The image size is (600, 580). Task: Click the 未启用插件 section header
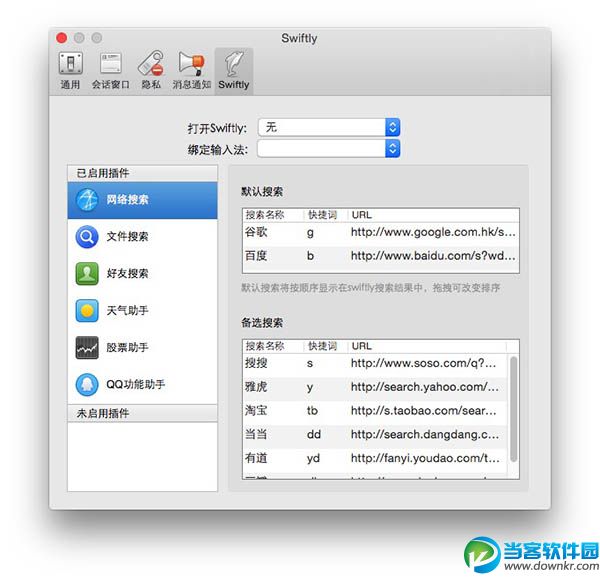tap(142, 413)
